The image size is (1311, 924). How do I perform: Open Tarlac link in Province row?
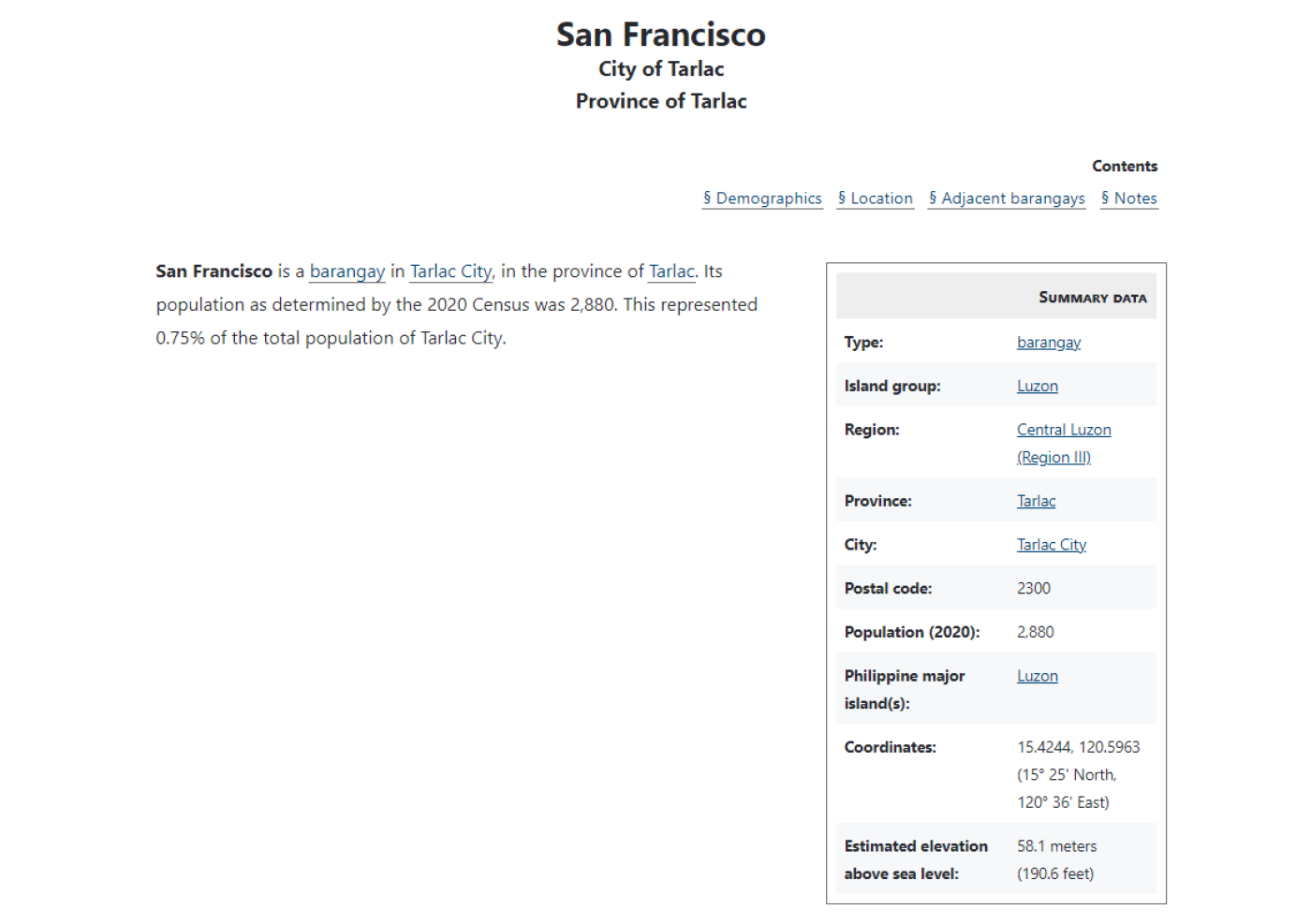(1036, 501)
